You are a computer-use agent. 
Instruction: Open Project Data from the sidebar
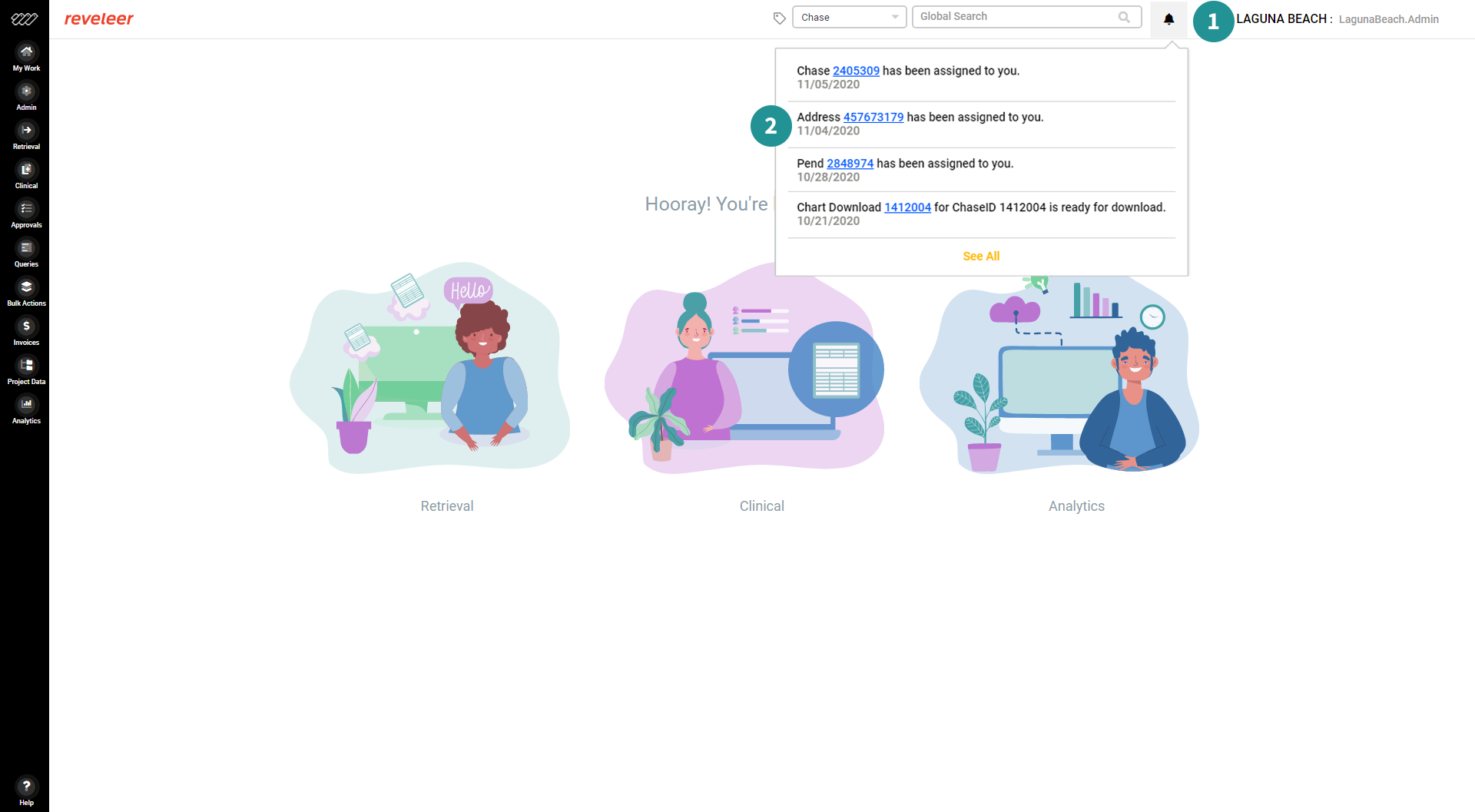pyautogui.click(x=26, y=371)
